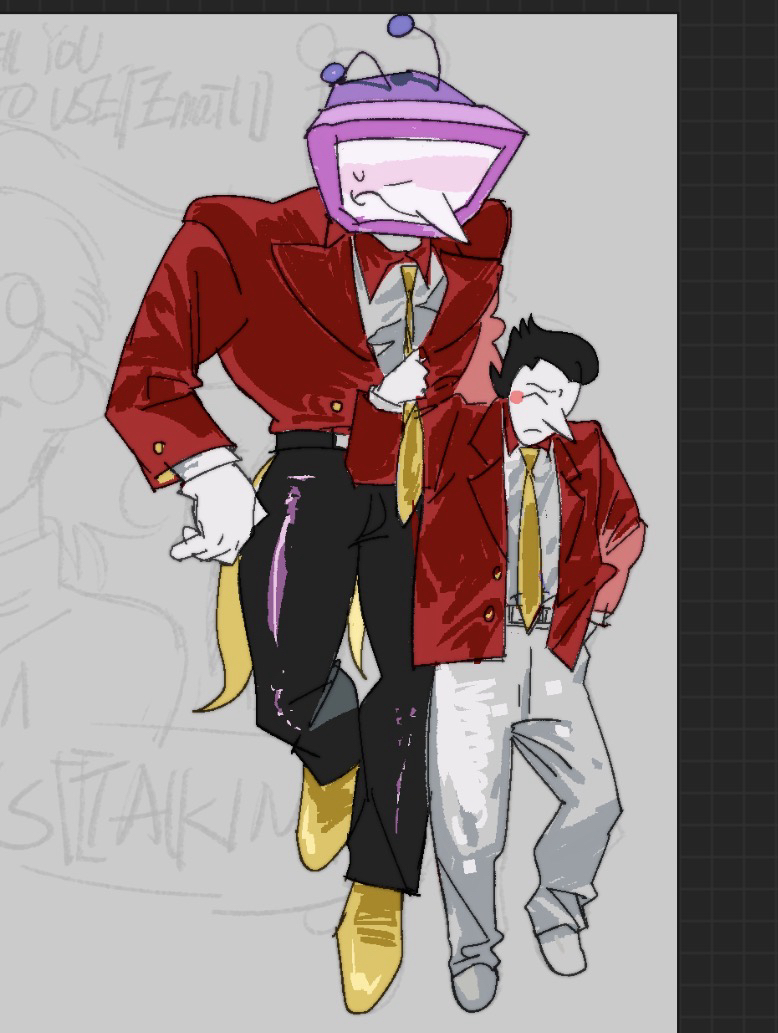
Task: Click the short character's pink blush cheek
Action: coord(517,396)
